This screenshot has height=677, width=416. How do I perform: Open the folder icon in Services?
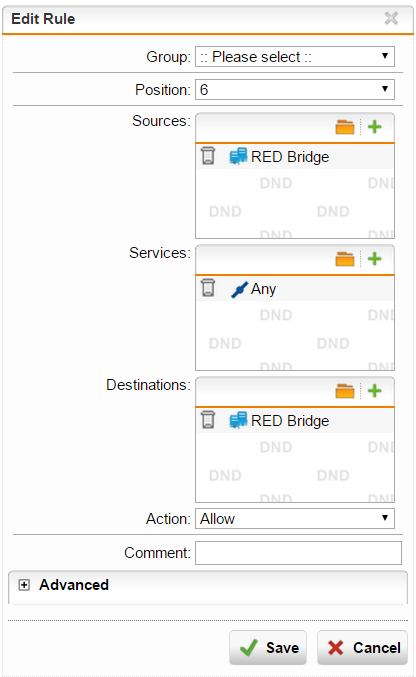pos(345,259)
